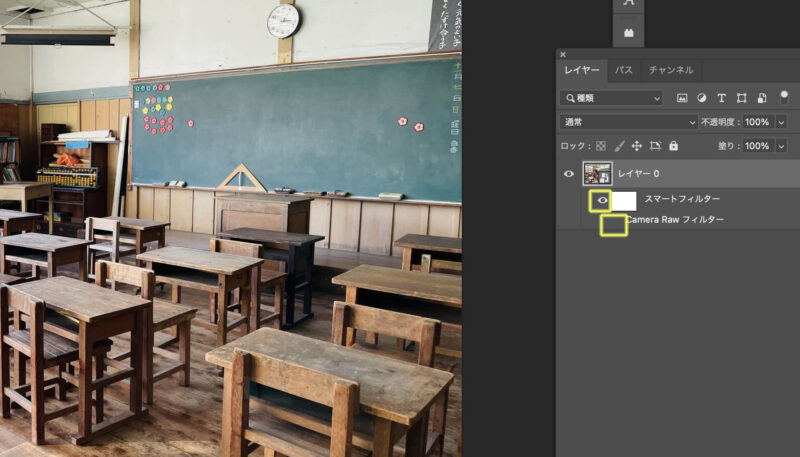This screenshot has width=800, height=457.
Task: Click the スマートフィルター label
Action: point(682,199)
